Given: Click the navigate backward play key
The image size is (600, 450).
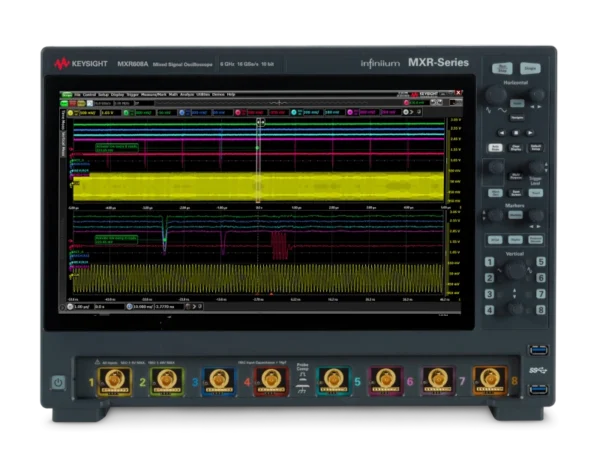Looking at the screenshot, I should tap(501, 133).
